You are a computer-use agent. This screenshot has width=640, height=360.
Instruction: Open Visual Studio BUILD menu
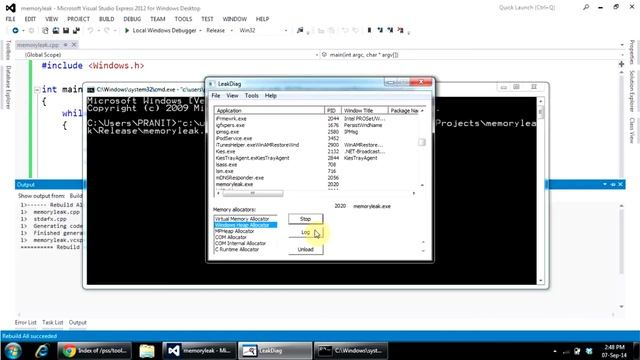pyautogui.click(x=107, y=19)
